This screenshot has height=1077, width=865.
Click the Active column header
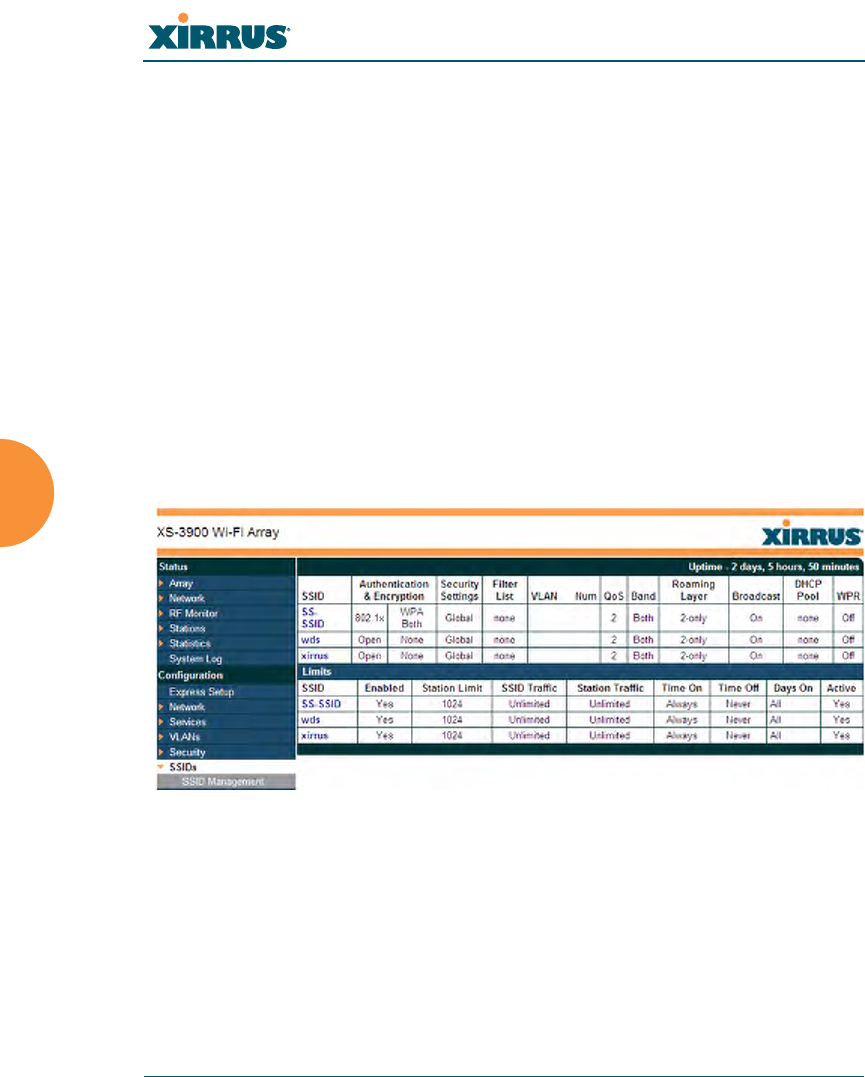841,688
